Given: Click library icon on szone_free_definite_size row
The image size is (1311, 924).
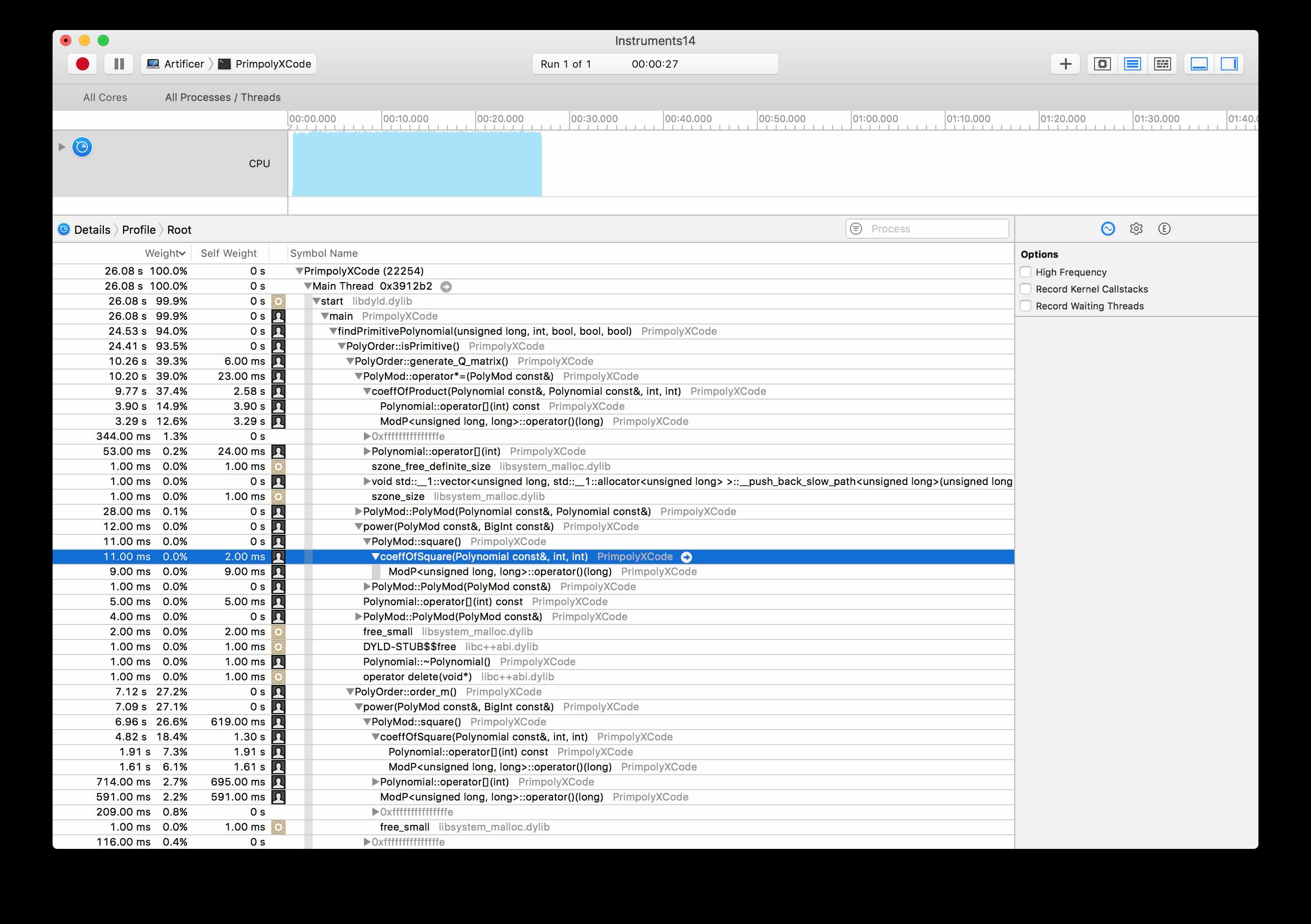Looking at the screenshot, I should pyautogui.click(x=278, y=467).
